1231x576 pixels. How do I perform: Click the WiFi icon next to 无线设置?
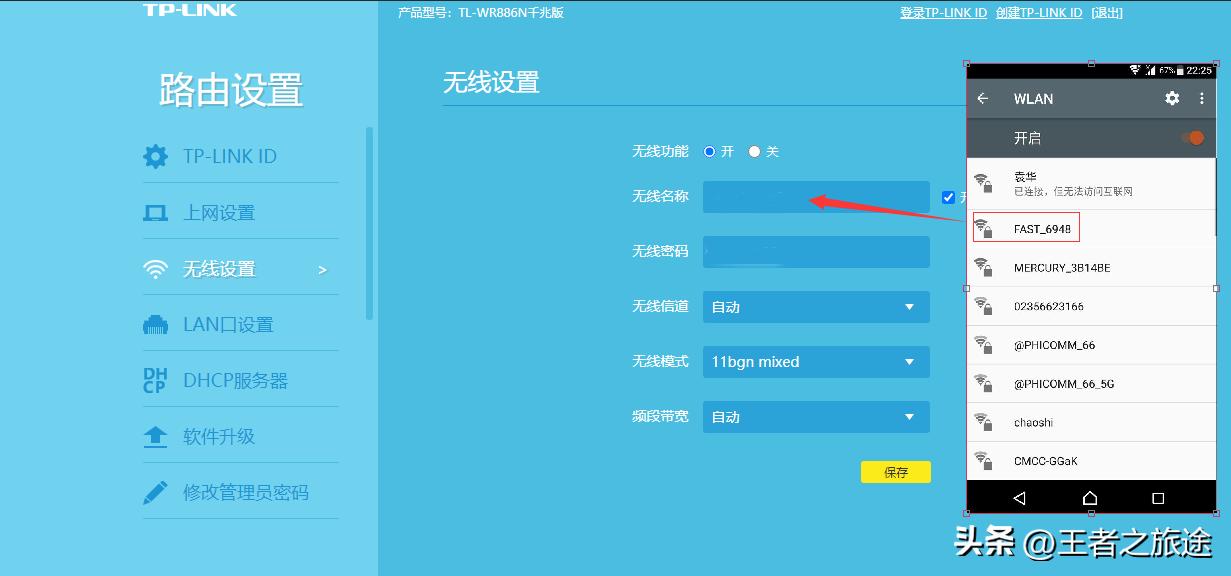click(x=156, y=267)
